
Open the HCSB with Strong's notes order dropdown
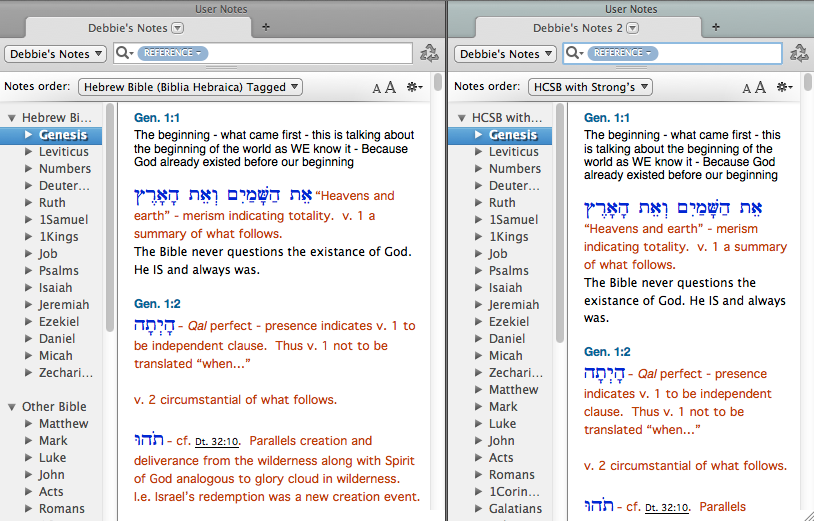click(589, 87)
